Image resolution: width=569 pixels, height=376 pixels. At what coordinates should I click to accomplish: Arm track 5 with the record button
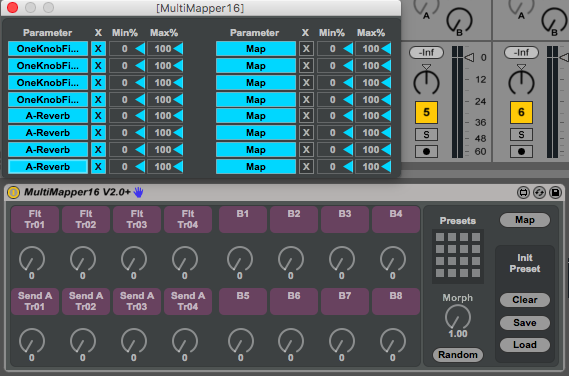coord(426,151)
